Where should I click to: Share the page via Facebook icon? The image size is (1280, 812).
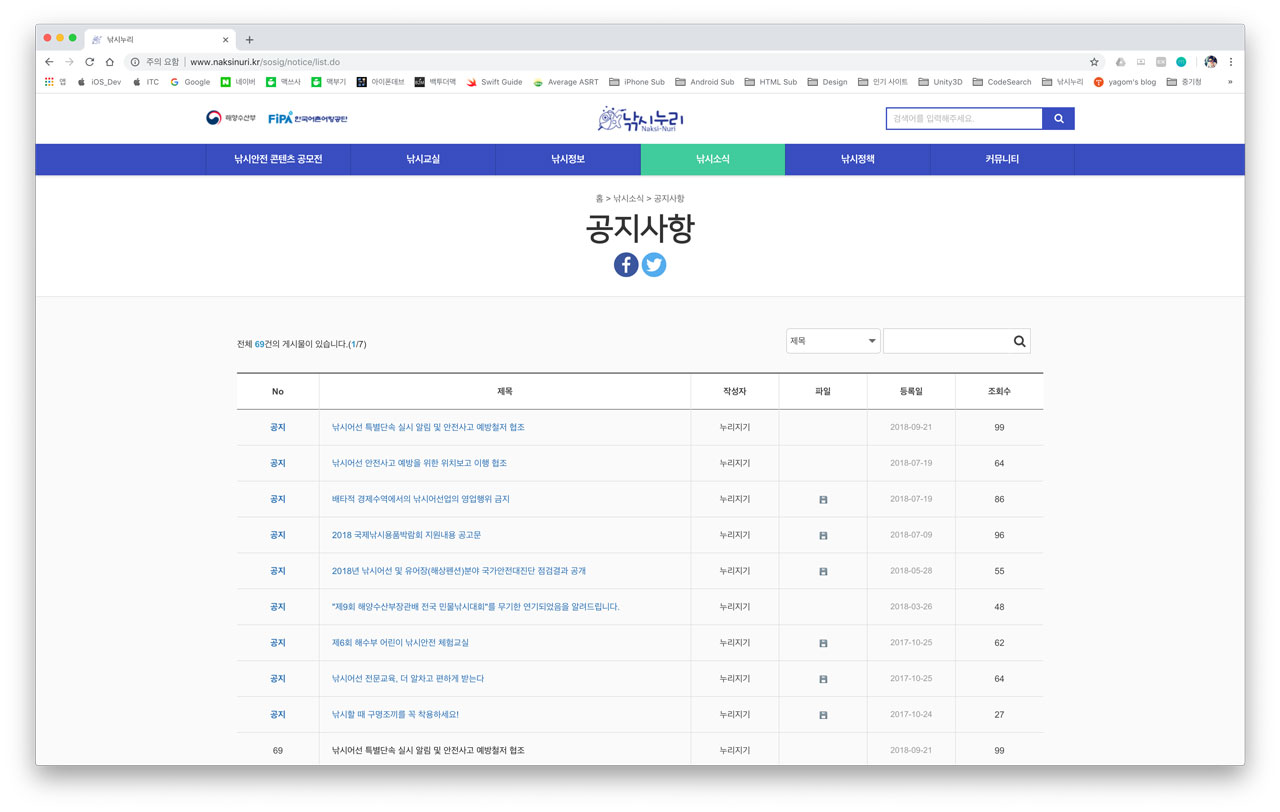click(626, 265)
